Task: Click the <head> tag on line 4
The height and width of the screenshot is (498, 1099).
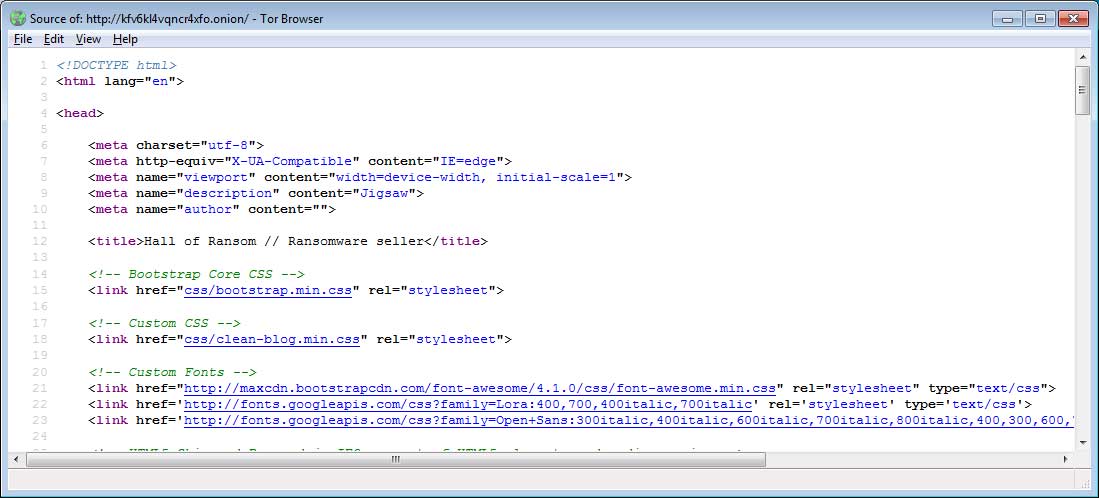Action: click(80, 113)
